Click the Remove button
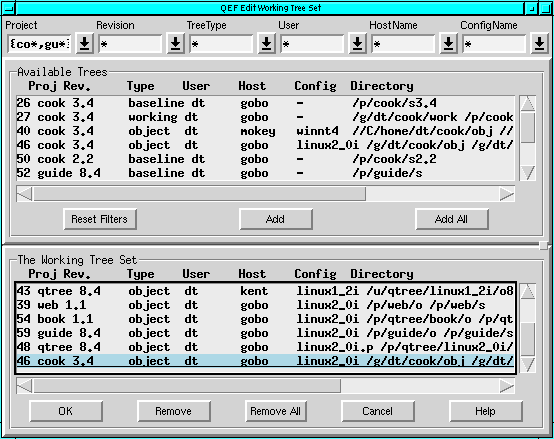The image size is (554, 439). click(173, 411)
